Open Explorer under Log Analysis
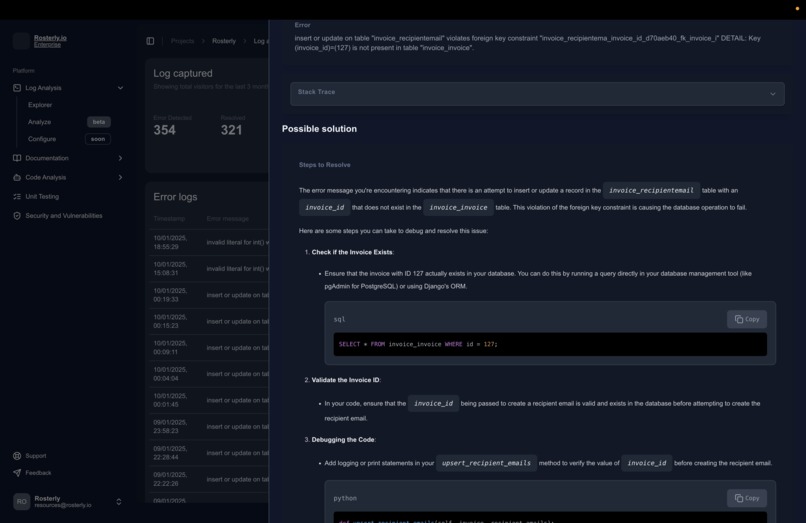 (40, 105)
